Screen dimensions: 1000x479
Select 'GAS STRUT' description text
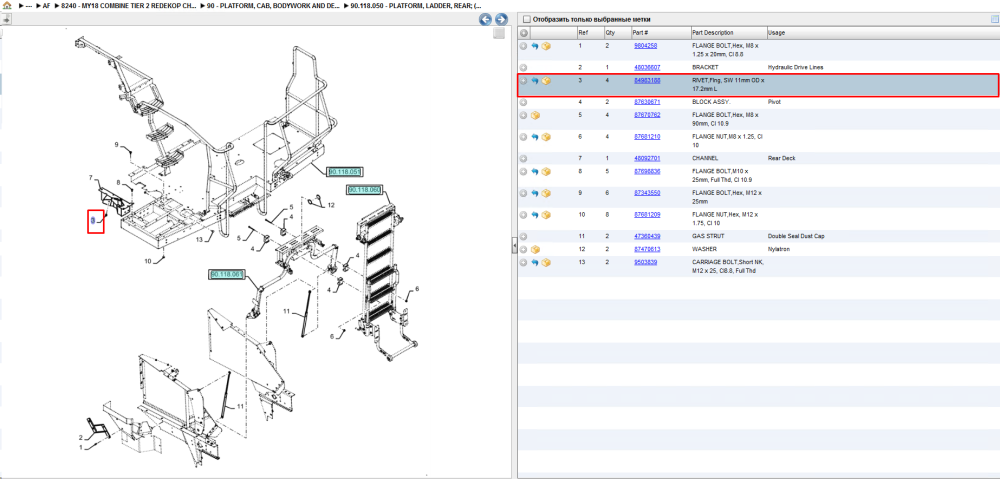707,236
